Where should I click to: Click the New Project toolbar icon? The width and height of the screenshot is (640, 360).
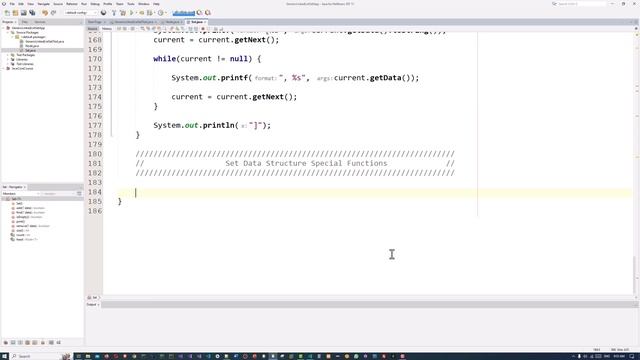(16, 13)
